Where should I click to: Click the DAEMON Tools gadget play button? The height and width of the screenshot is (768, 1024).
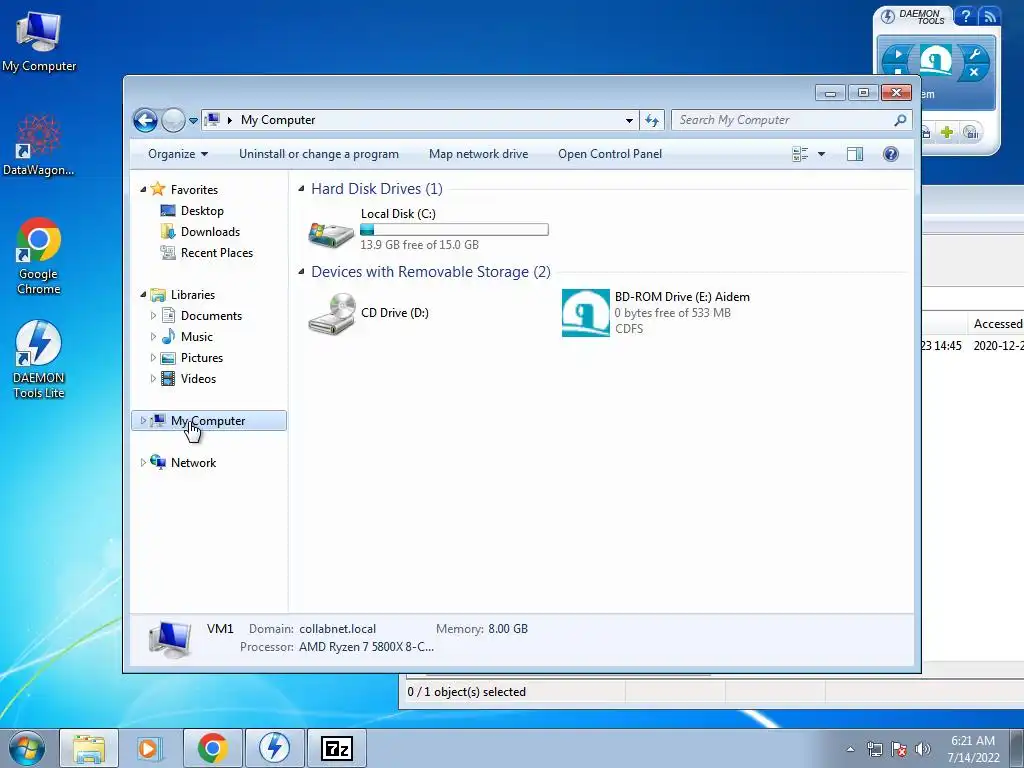[899, 54]
